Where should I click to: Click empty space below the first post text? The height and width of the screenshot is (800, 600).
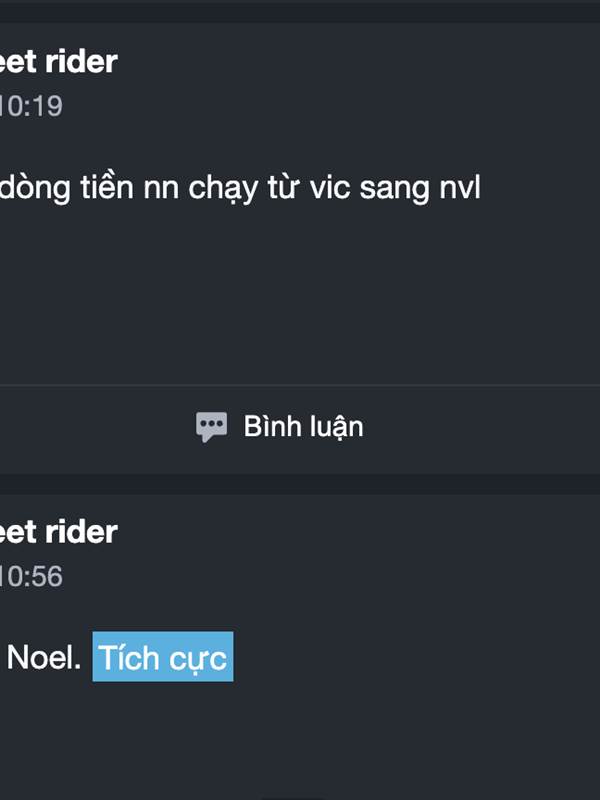300,290
